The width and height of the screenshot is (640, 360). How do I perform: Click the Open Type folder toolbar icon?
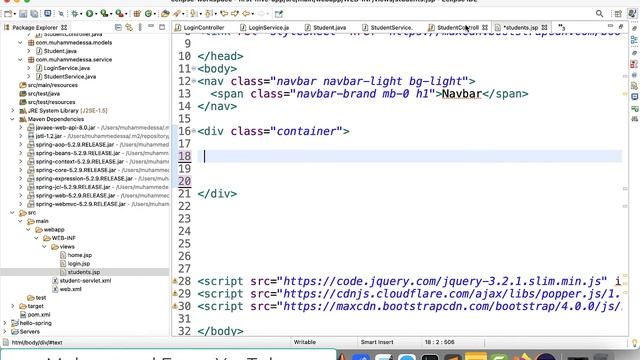pyautogui.click(x=165, y=13)
